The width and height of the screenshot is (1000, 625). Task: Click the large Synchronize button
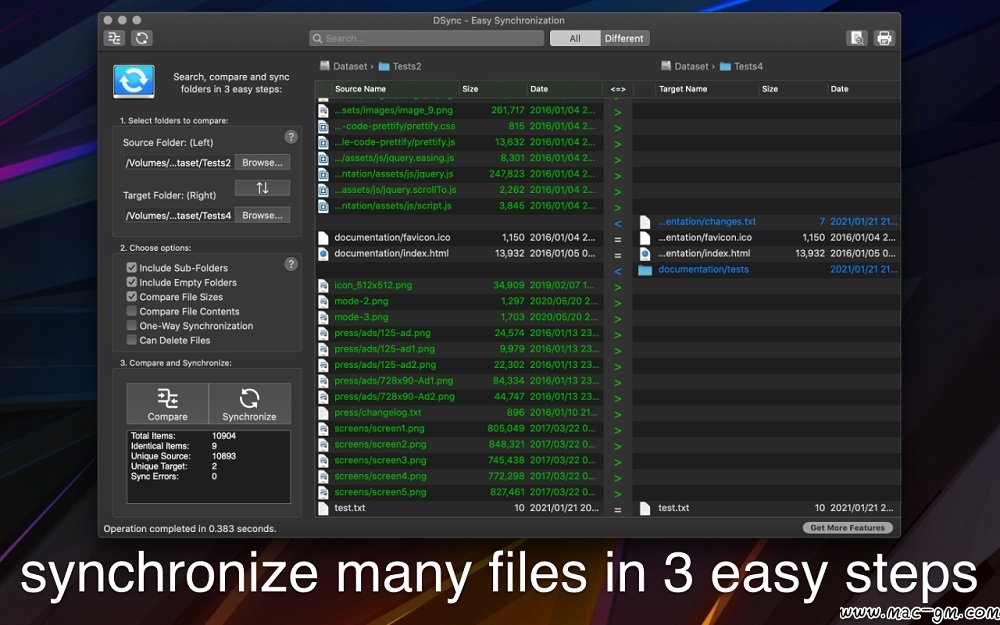[249, 404]
